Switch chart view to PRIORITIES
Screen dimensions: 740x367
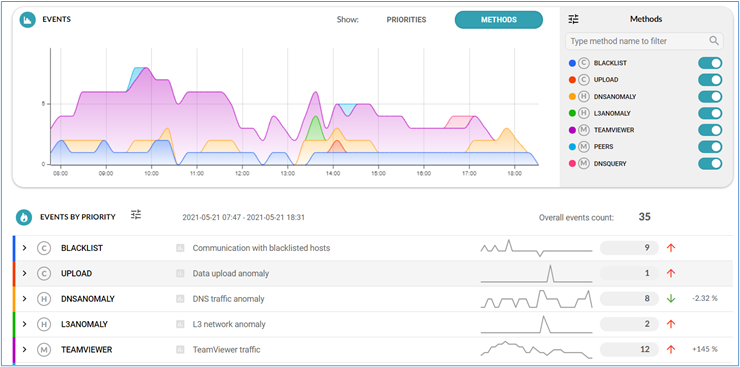click(x=406, y=20)
